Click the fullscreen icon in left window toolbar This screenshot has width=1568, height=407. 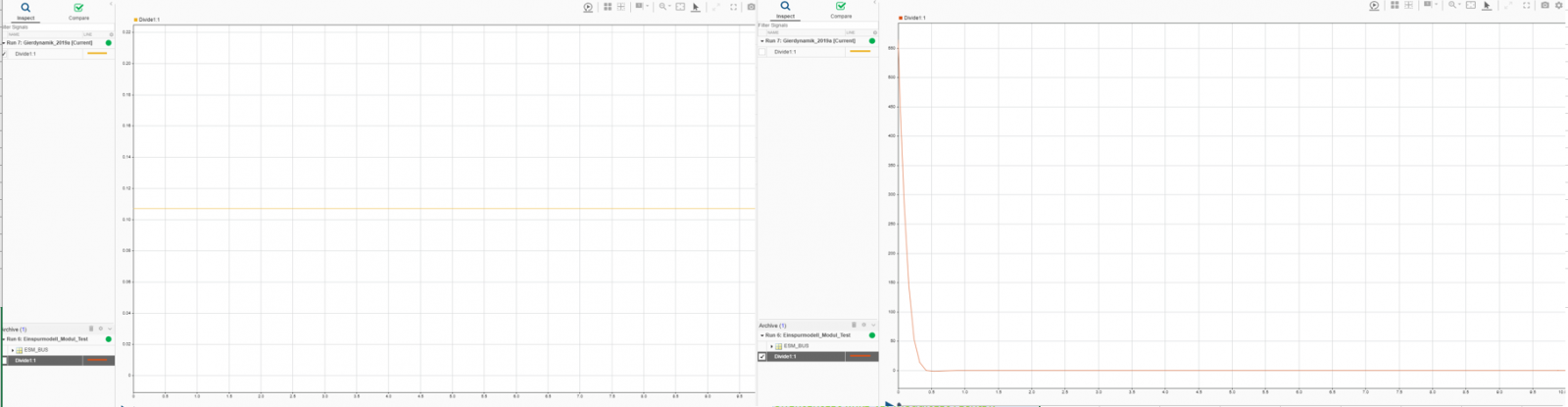coord(733,7)
